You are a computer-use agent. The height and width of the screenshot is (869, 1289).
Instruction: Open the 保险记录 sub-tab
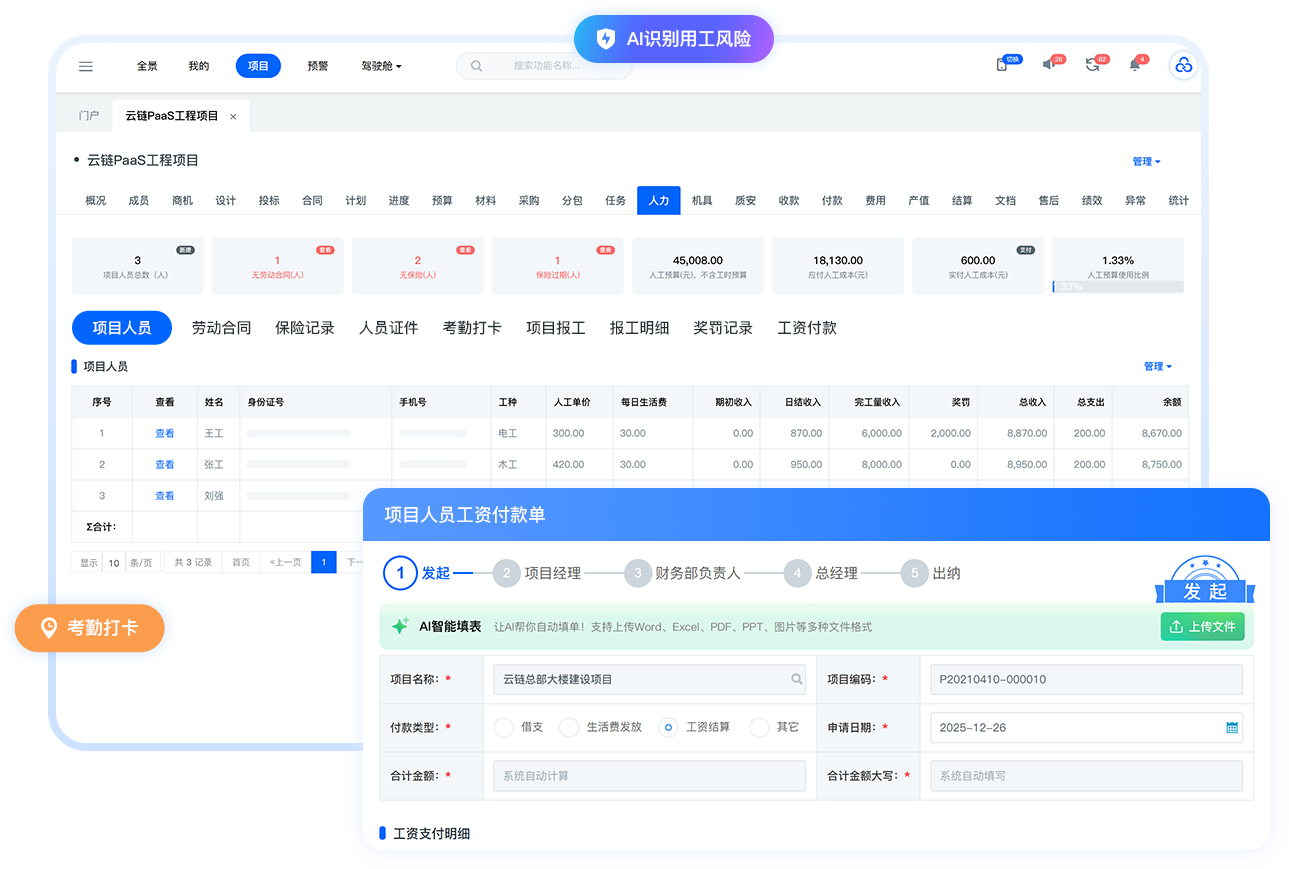(x=305, y=328)
